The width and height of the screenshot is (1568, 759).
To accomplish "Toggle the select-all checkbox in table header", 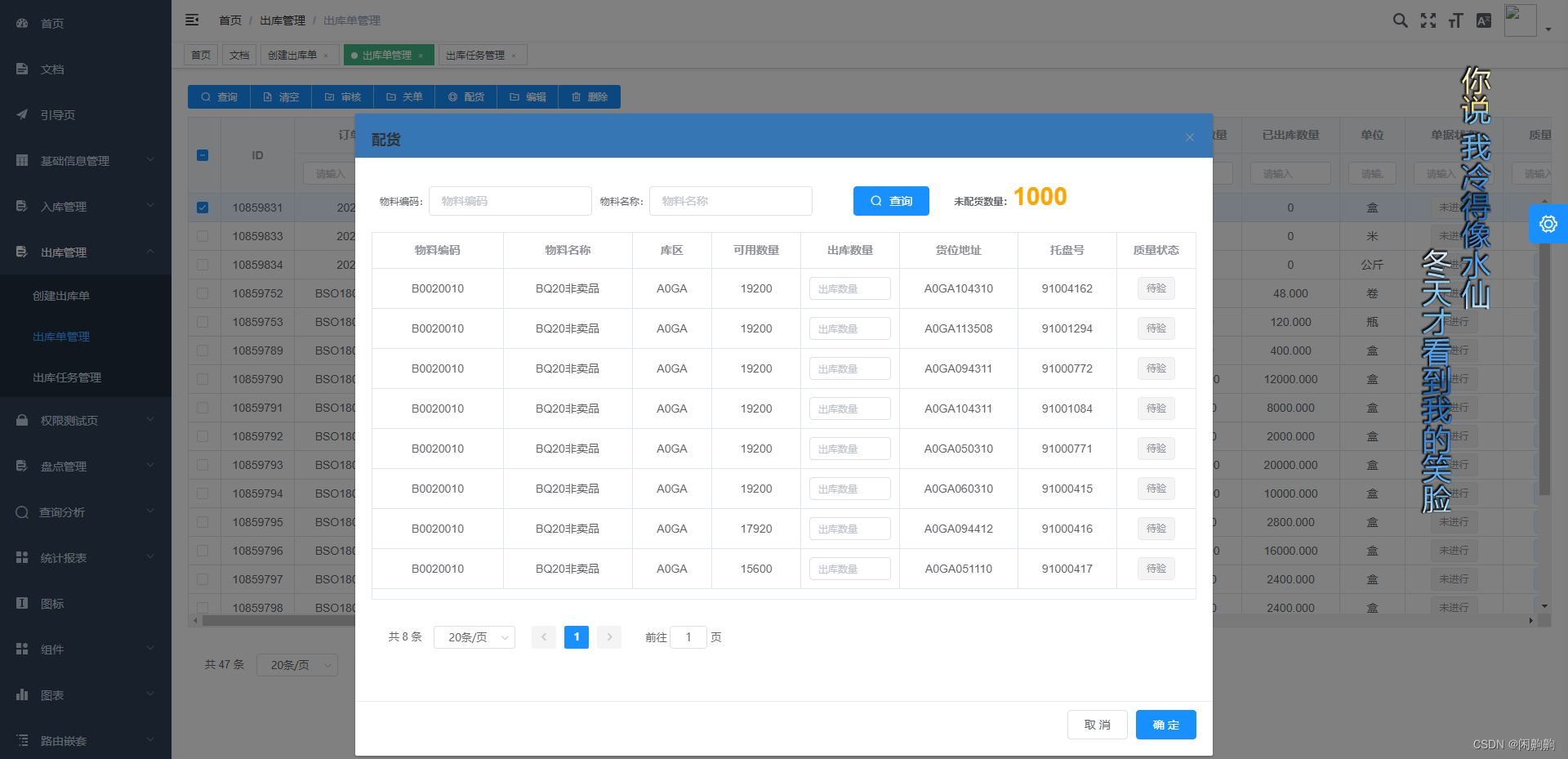I will tap(203, 155).
